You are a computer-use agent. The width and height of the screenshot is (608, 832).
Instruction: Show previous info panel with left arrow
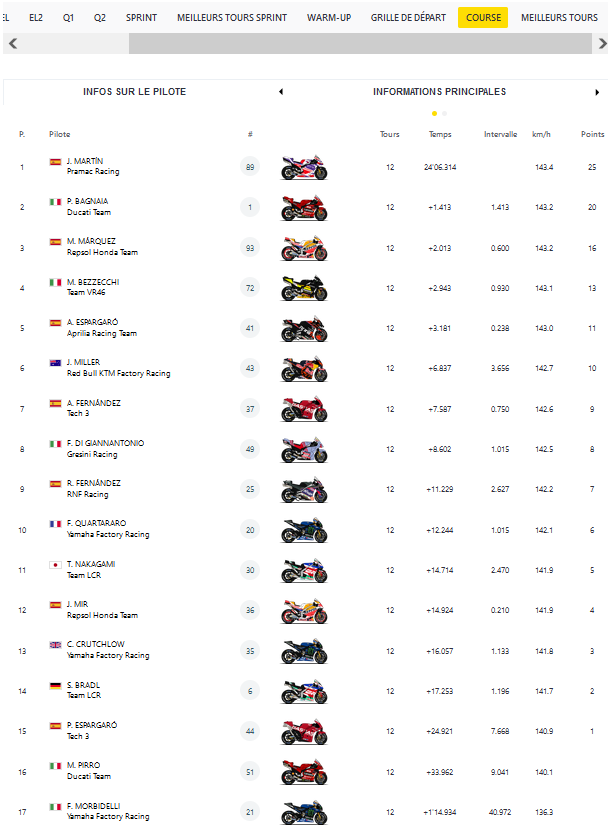280,92
